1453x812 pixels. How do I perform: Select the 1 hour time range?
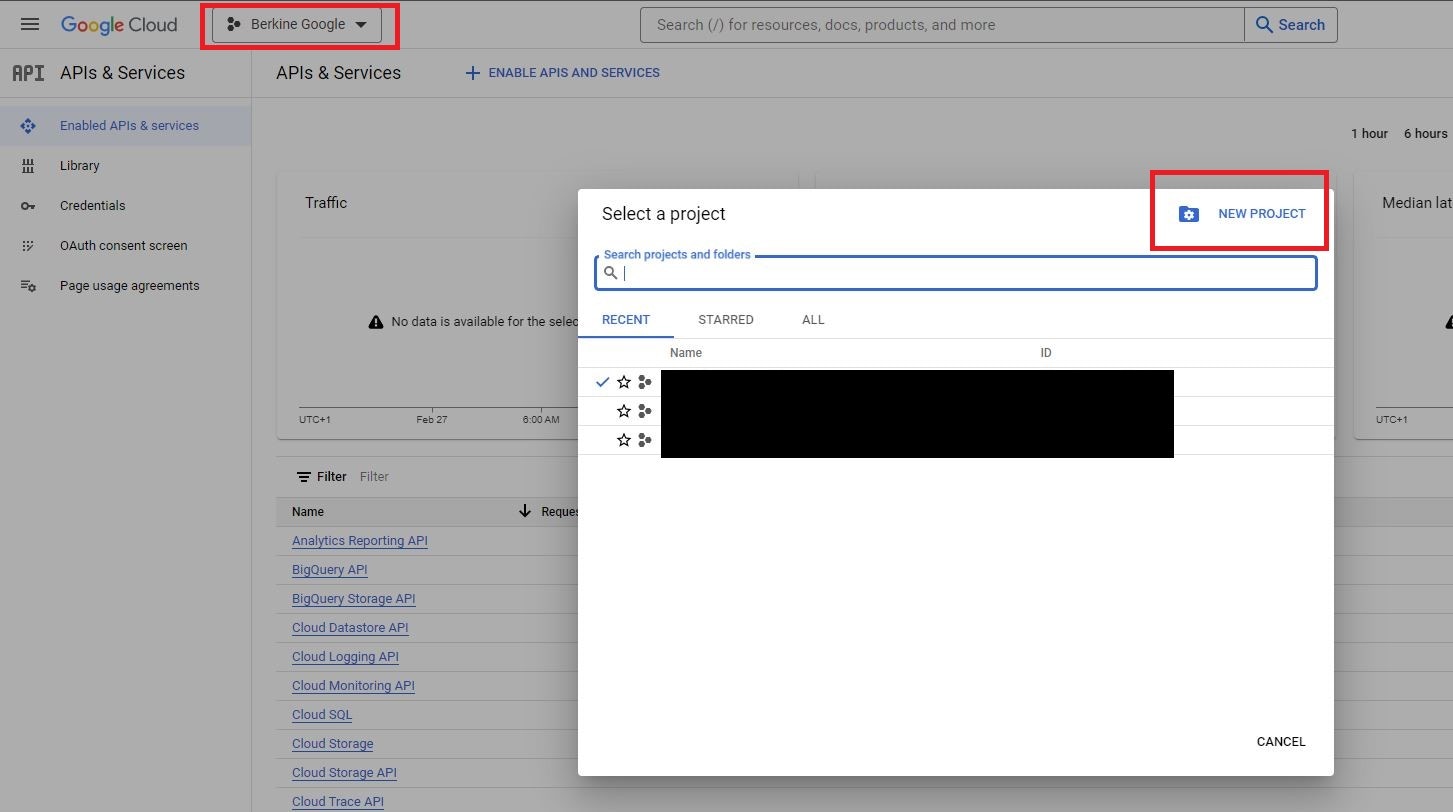pyautogui.click(x=1369, y=134)
